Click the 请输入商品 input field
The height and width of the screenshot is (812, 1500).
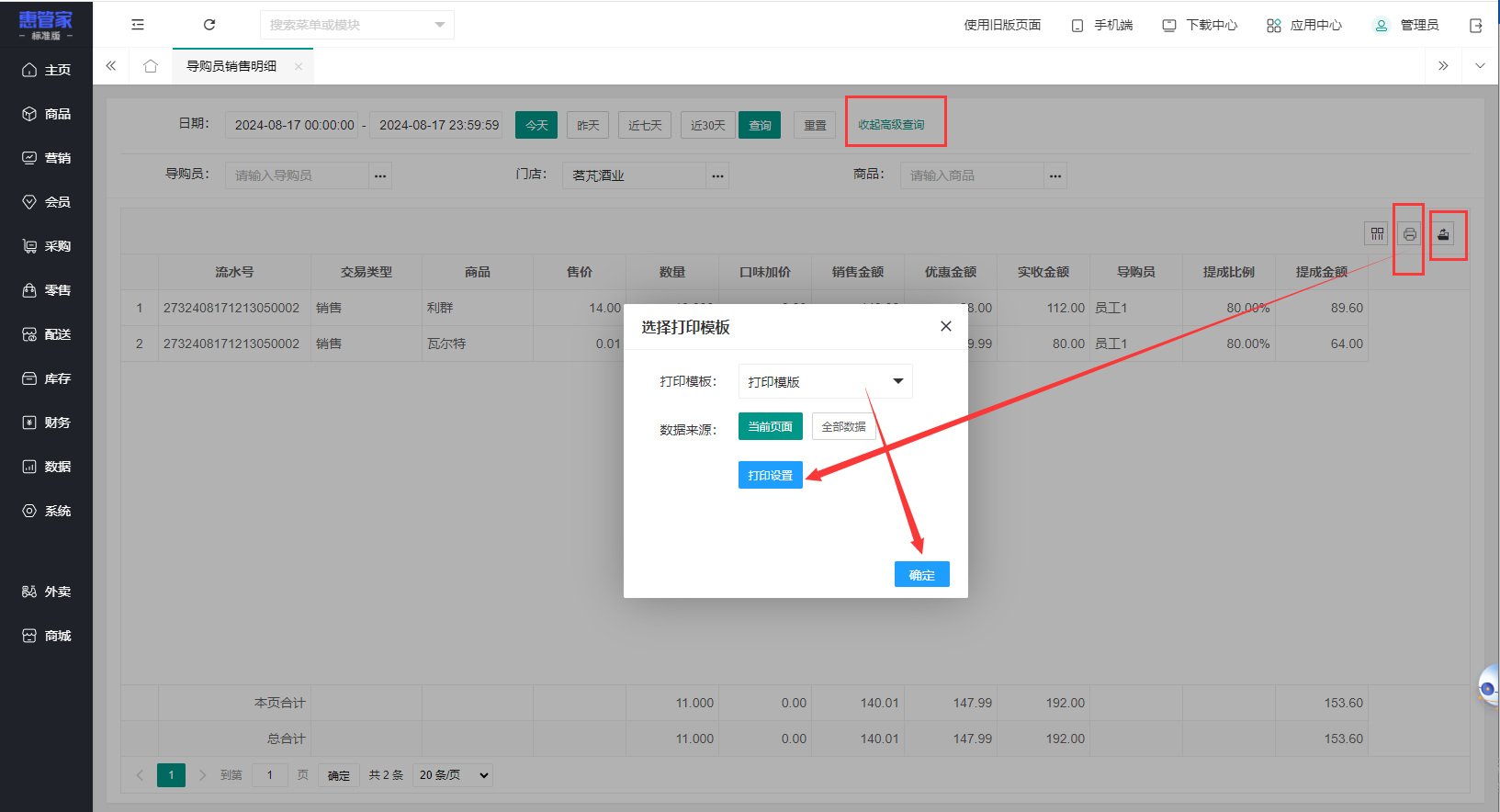pyautogui.click(x=973, y=175)
